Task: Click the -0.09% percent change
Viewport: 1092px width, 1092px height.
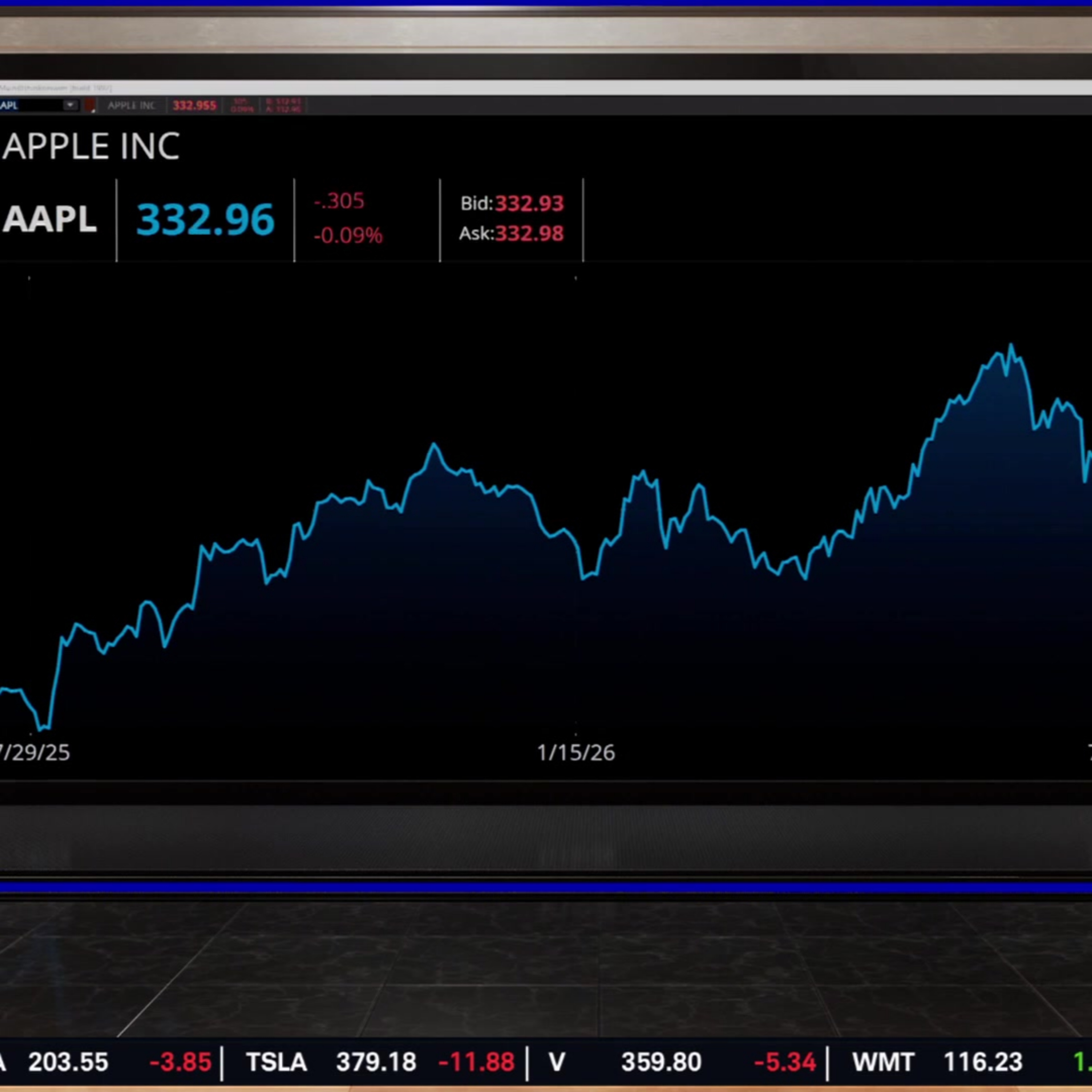Action: coord(348,235)
